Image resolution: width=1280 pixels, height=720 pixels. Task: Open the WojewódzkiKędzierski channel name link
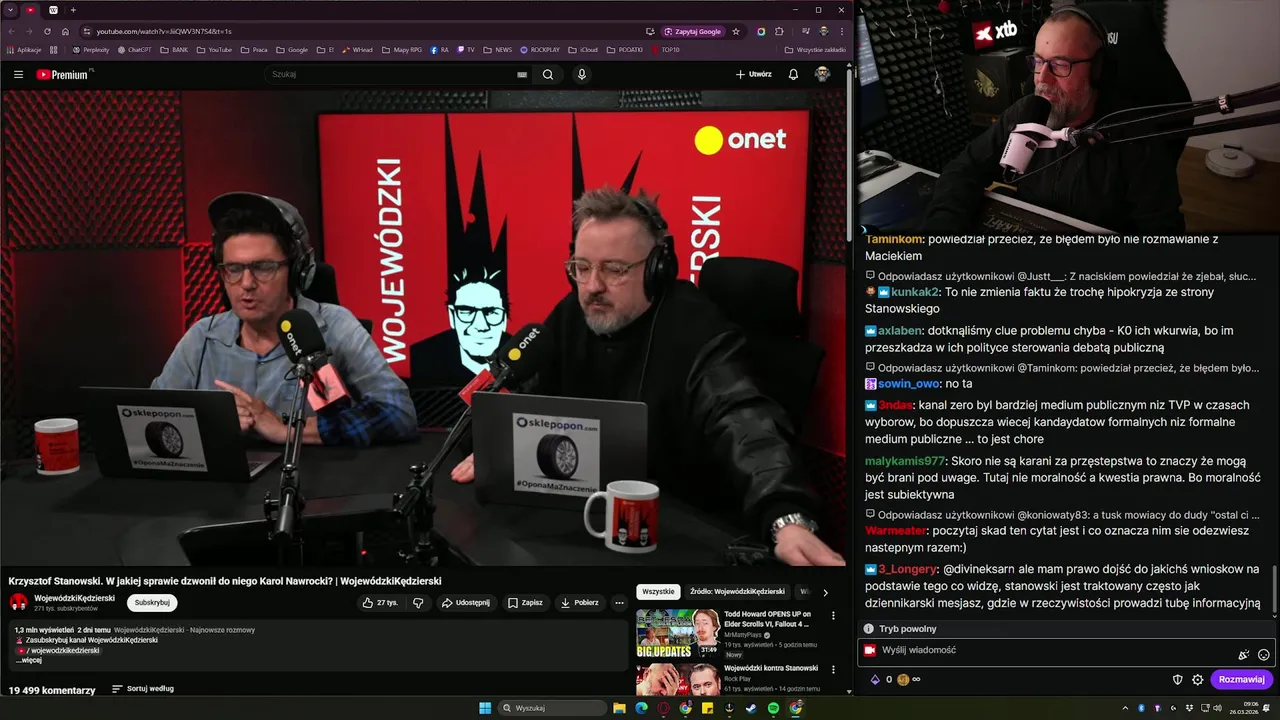pos(74,598)
